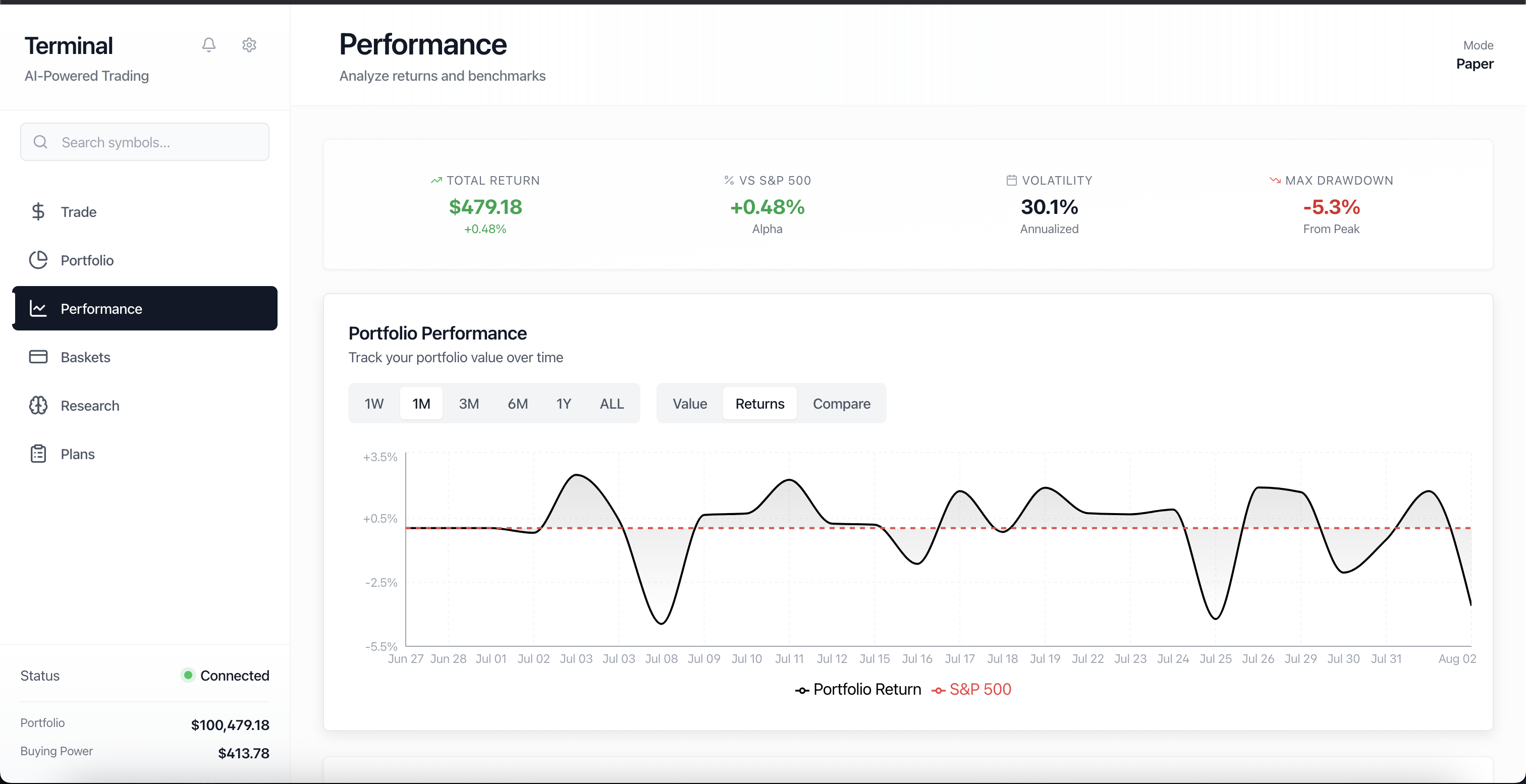Viewport: 1526px width, 784px height.
Task: Click the notification bell icon
Action: click(208, 45)
